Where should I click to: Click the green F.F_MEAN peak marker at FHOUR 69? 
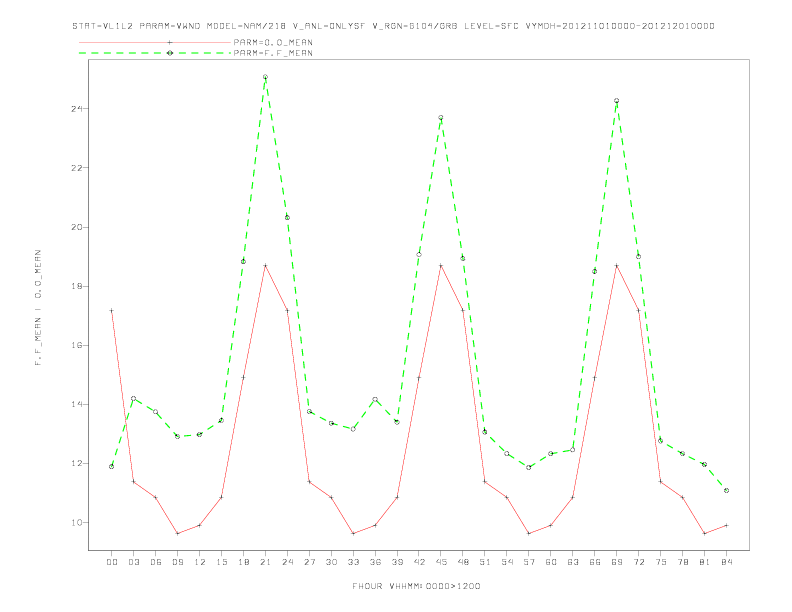(x=616, y=100)
